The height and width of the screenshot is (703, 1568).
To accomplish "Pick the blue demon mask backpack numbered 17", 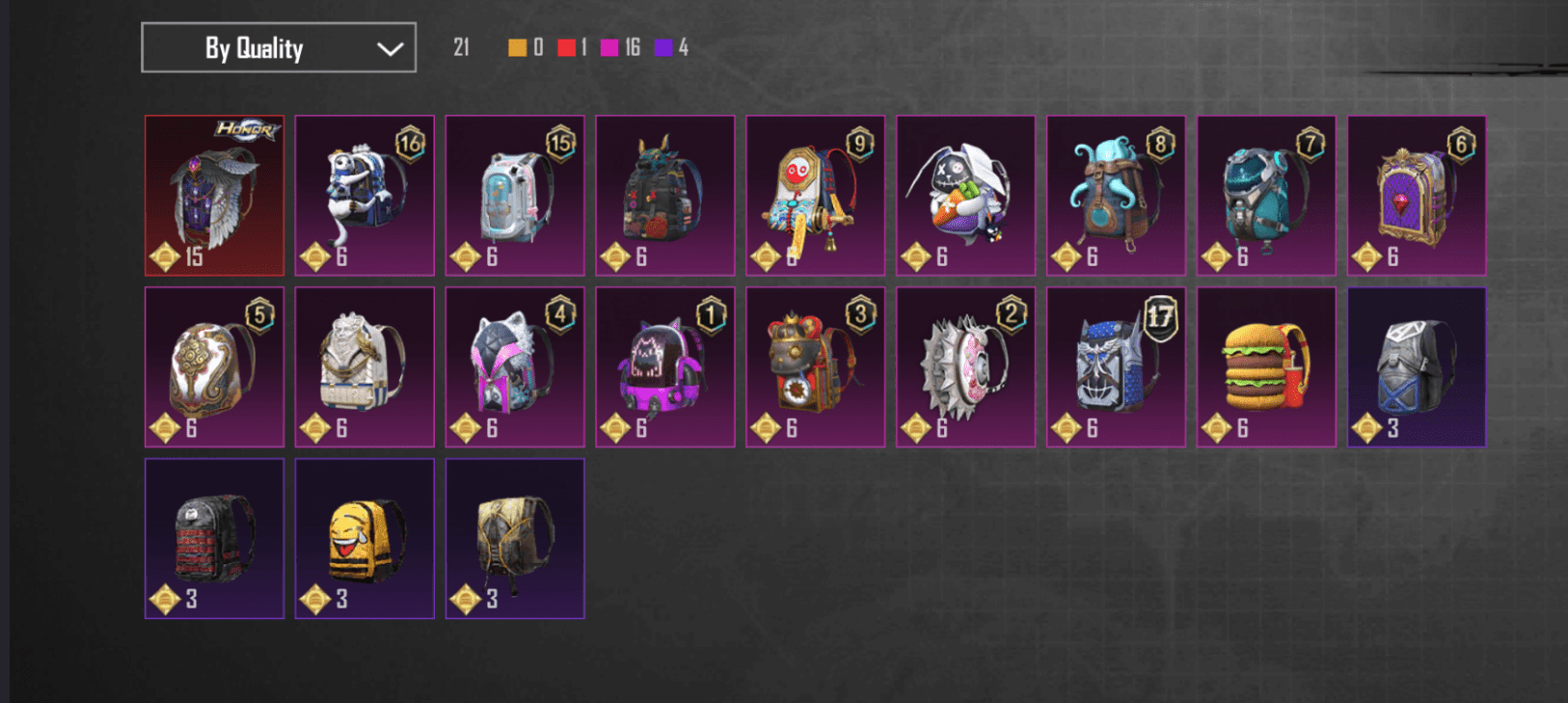I will pos(1116,367).
